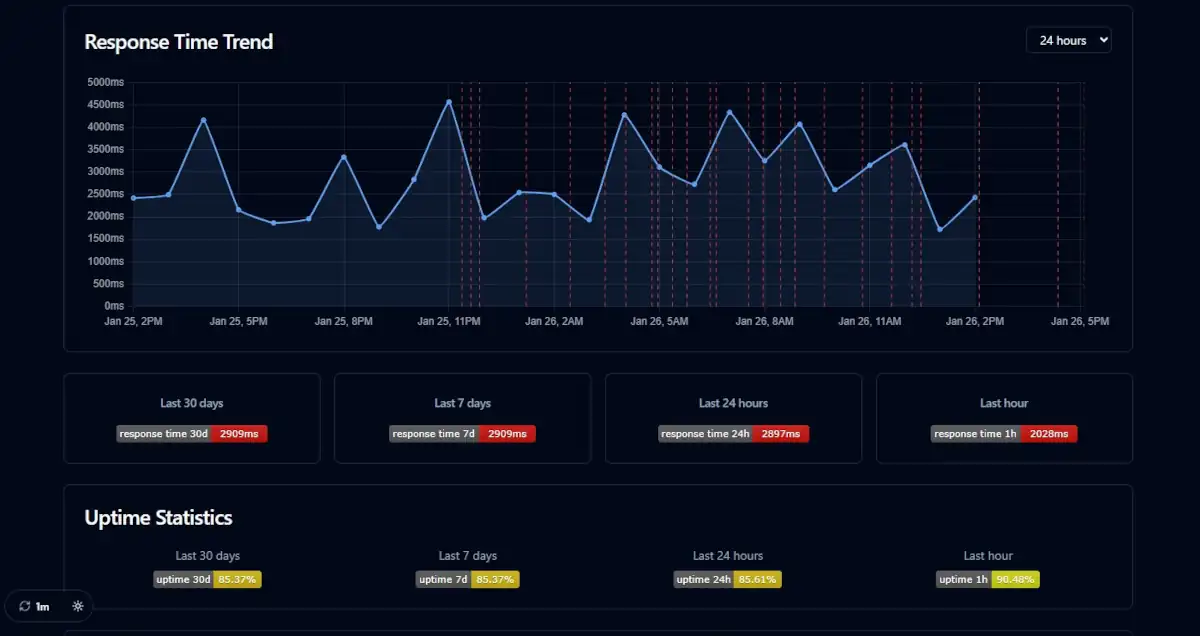Click the 1m auto-refresh label

point(43,606)
